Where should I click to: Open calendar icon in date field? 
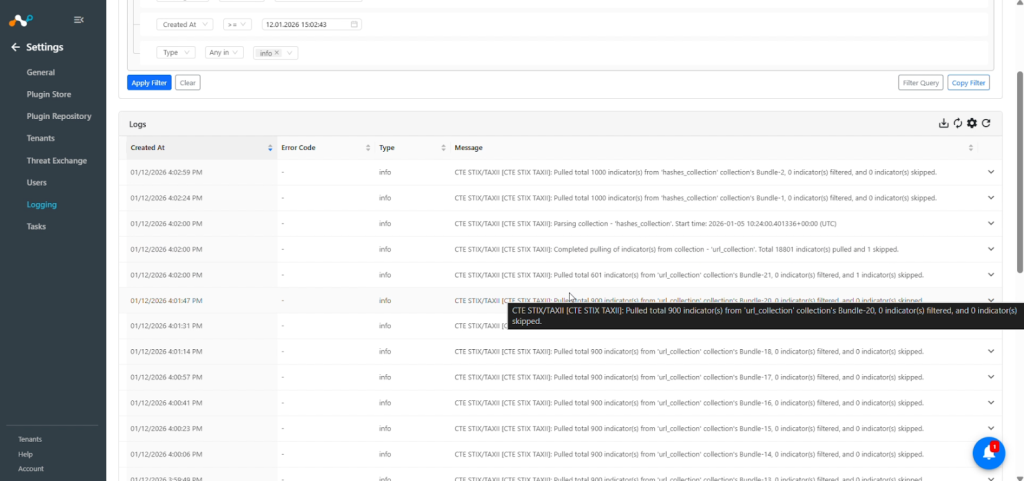point(354,24)
